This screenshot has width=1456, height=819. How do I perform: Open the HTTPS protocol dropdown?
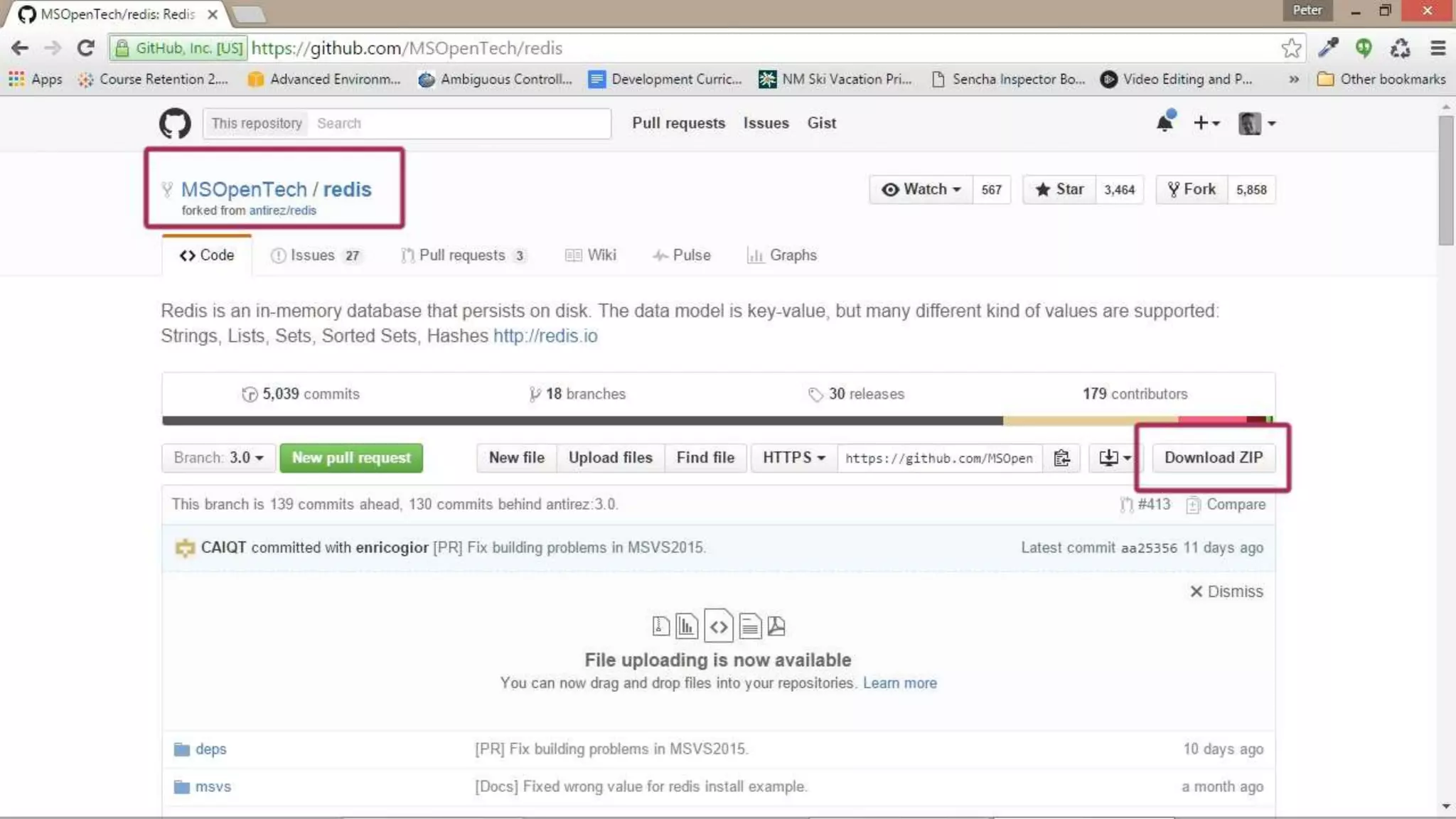[793, 458]
